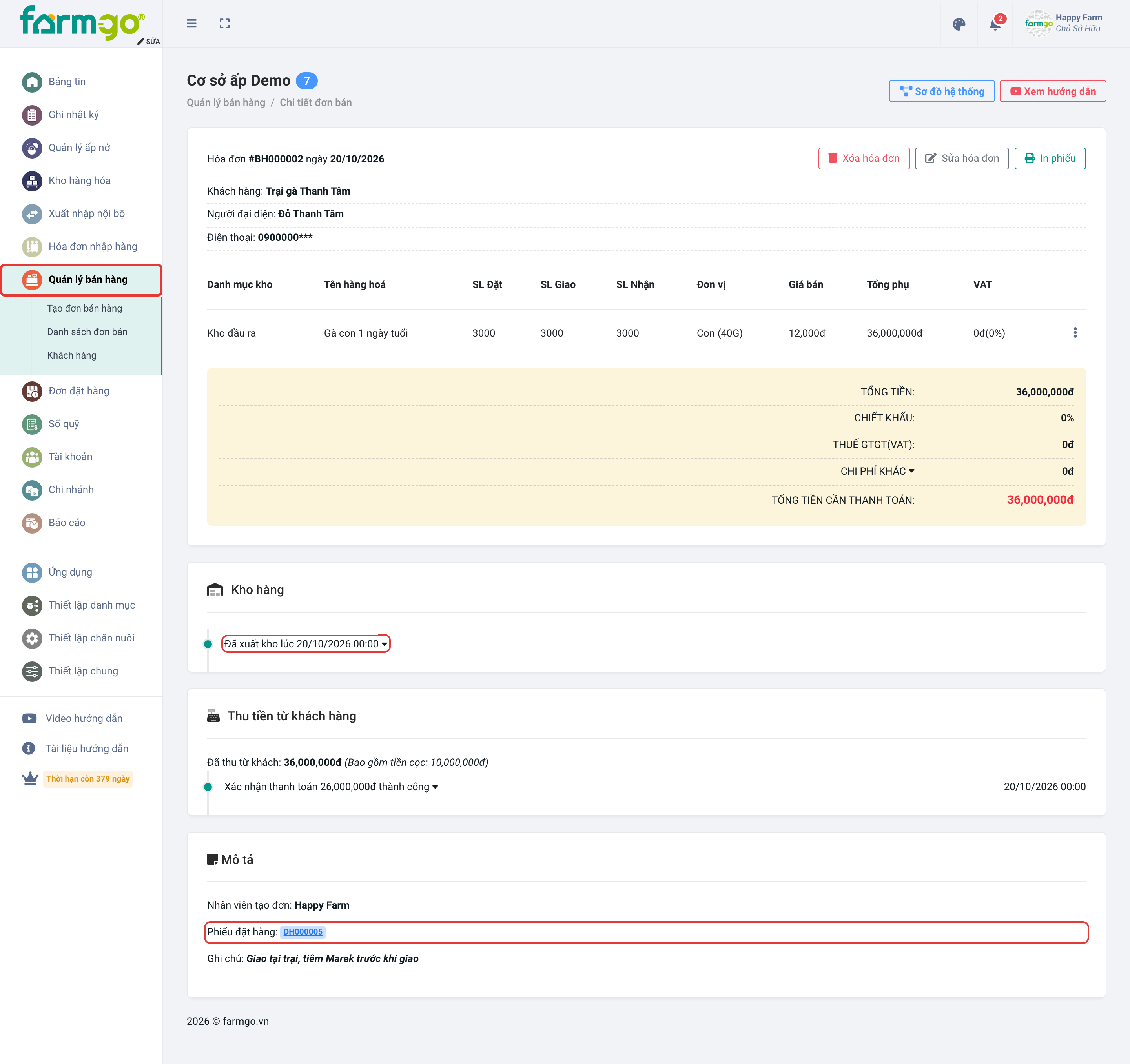
Task: Open Quản lý bán hàng breadcrumb link
Action: click(226, 103)
